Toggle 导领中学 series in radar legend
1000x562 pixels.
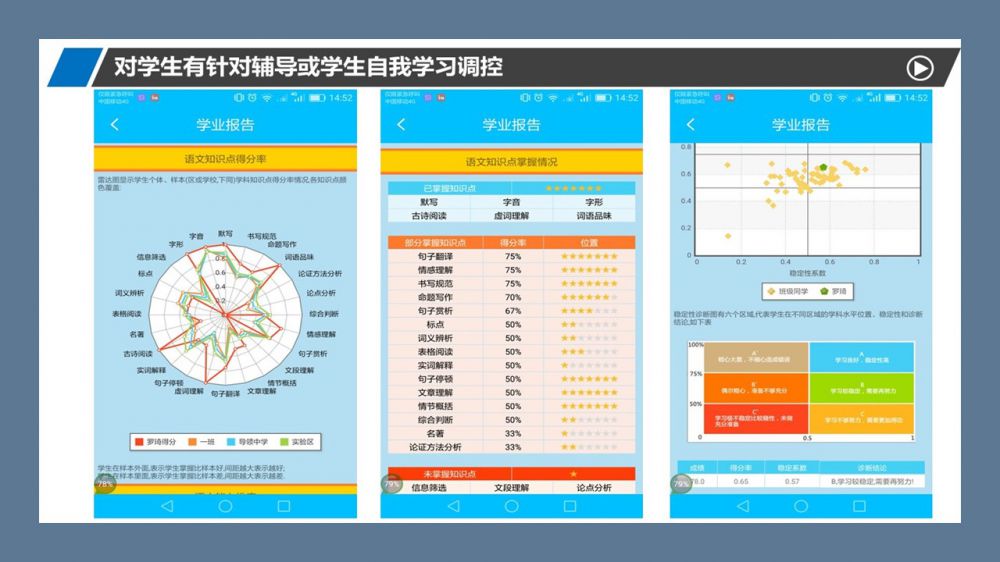244,440
